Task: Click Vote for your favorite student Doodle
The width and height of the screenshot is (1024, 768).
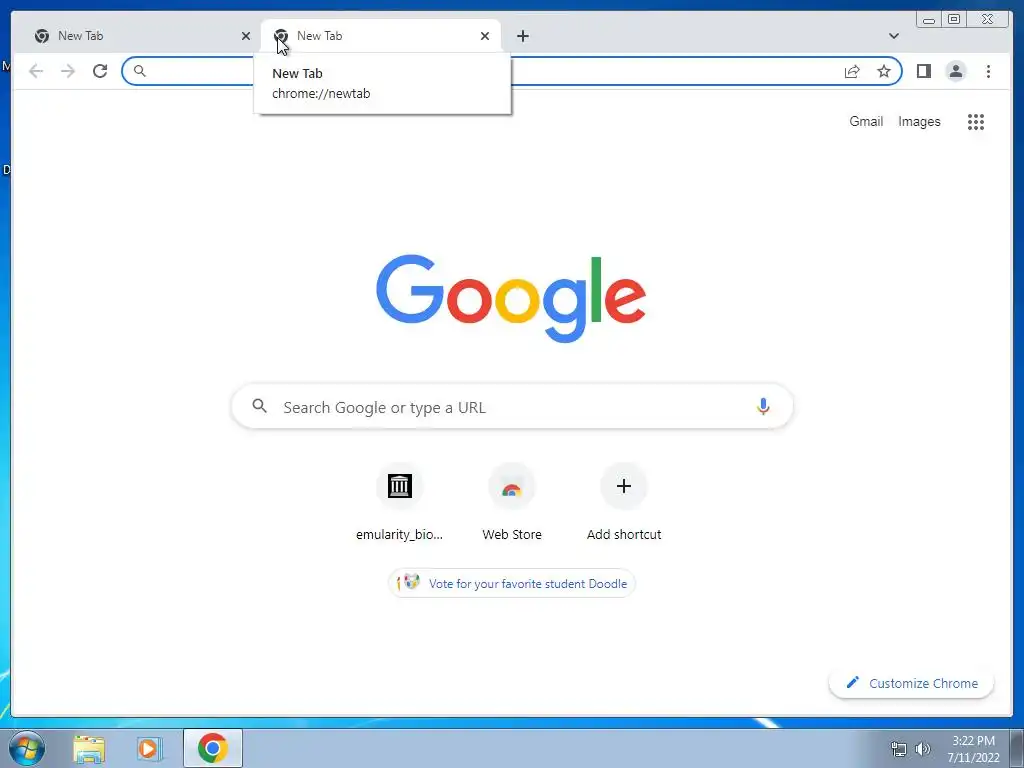Action: pyautogui.click(x=511, y=583)
